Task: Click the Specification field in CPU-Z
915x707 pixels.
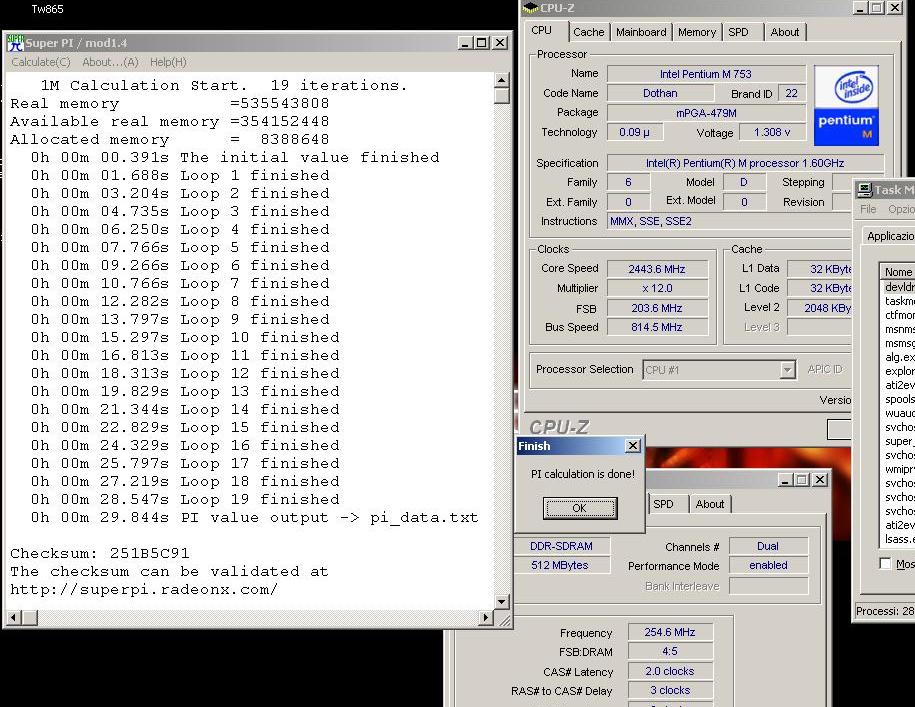Action: point(745,163)
